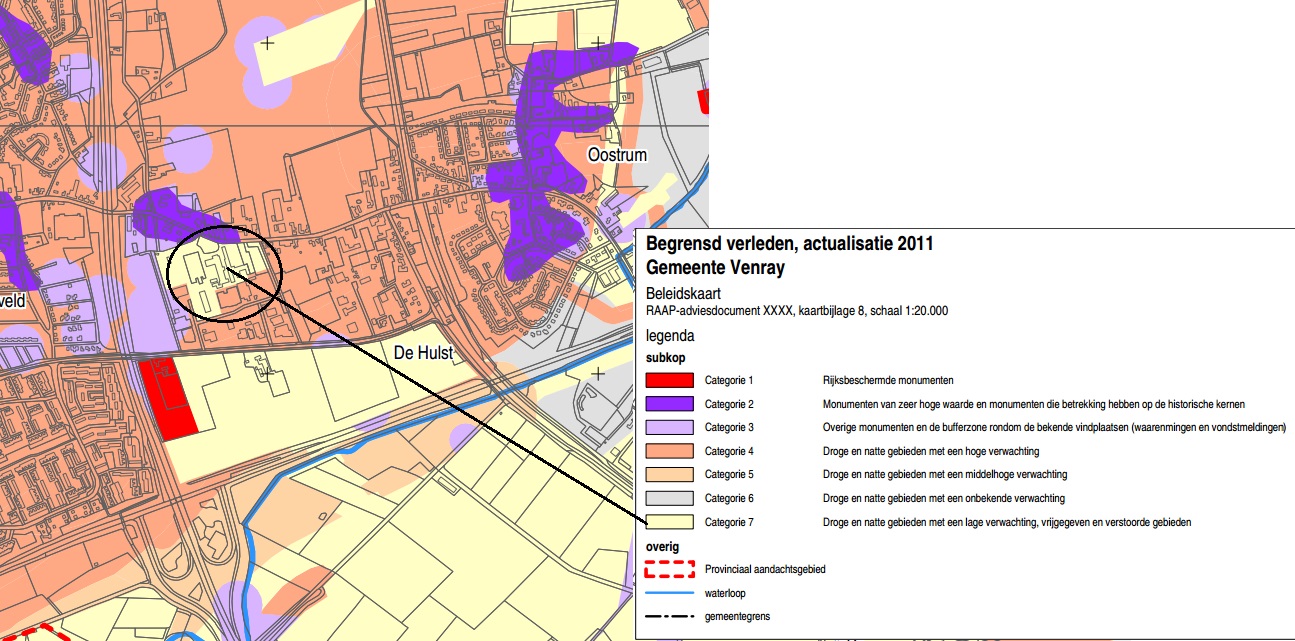Click the 'overig' section label
This screenshot has width=1295, height=641.
click(x=662, y=547)
